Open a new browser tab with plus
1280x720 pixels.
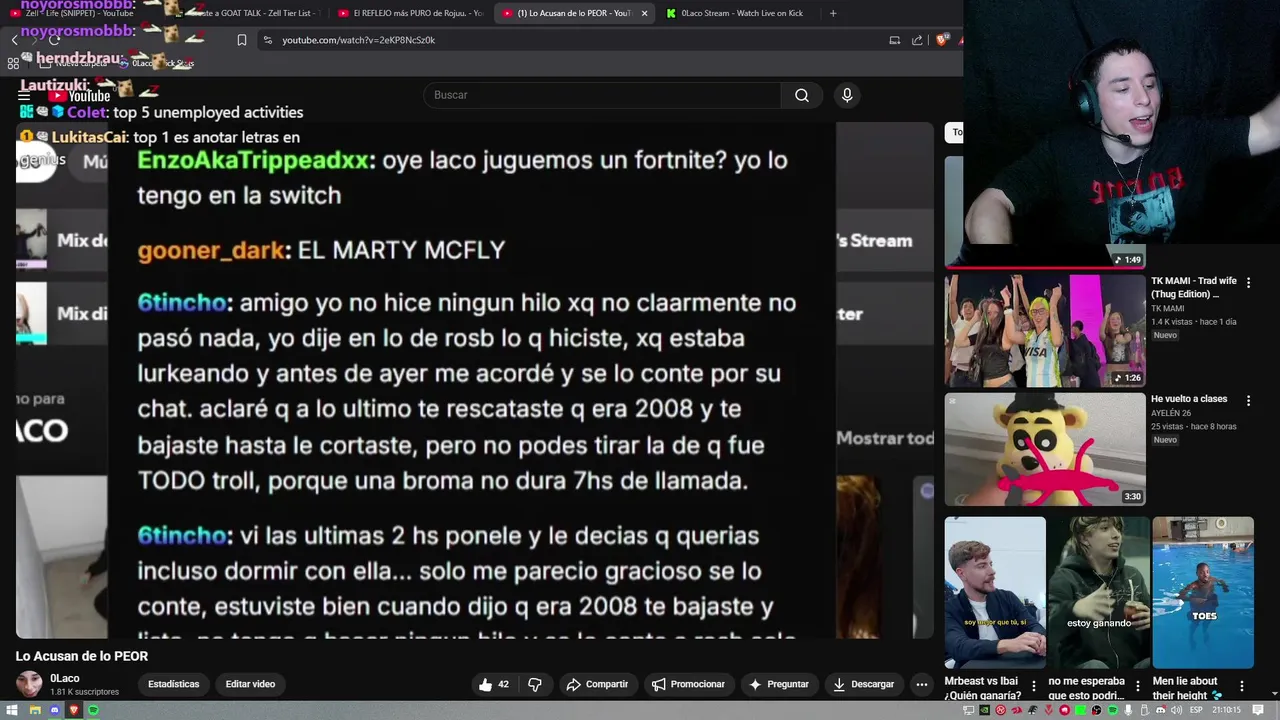[x=833, y=13]
